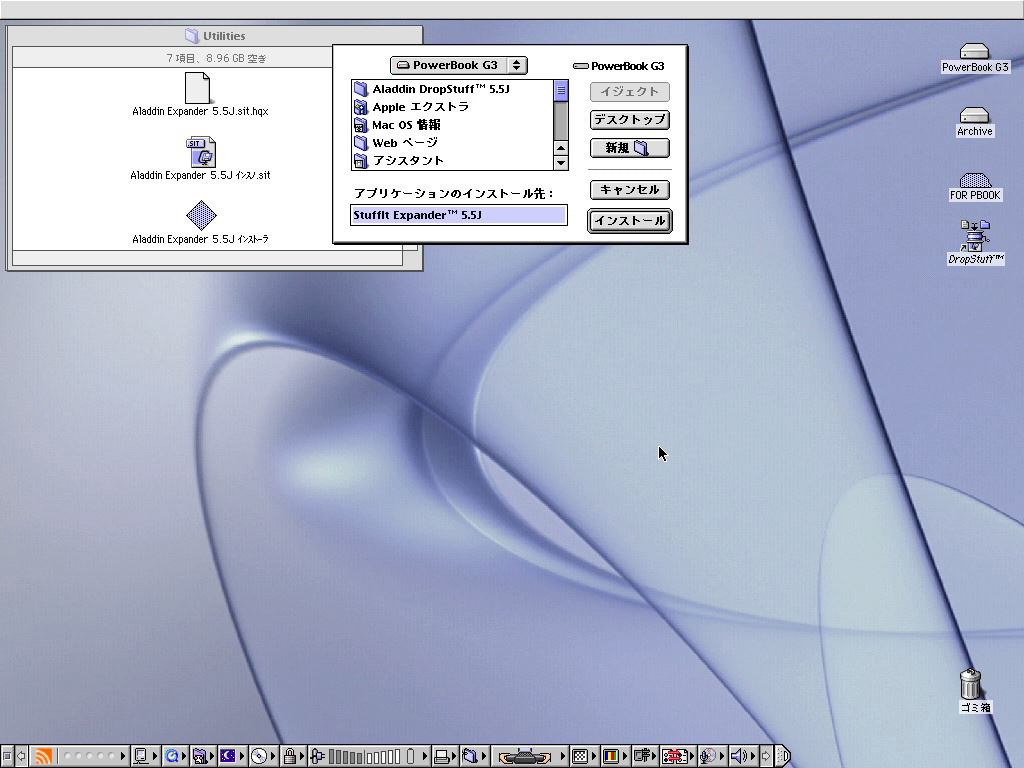The width and height of the screenshot is (1024, 768).
Task: Select the FOR PBOOK volume icon
Action: [x=975, y=180]
